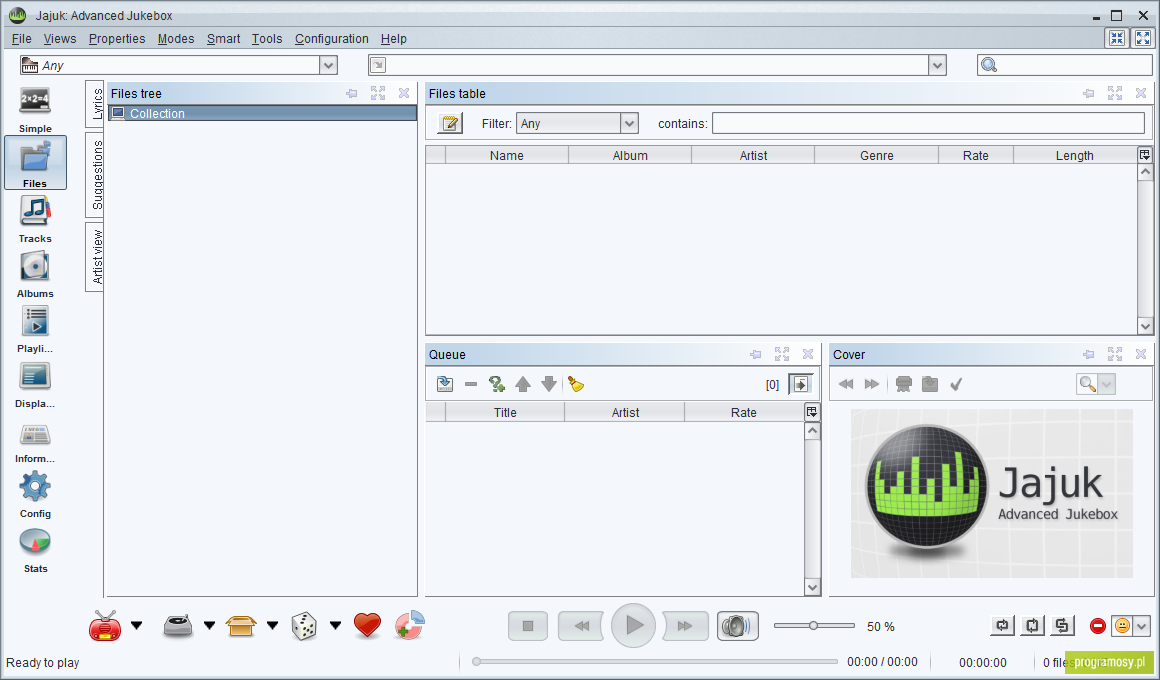Click the contains filter text field
This screenshot has width=1160, height=680.
(928, 124)
